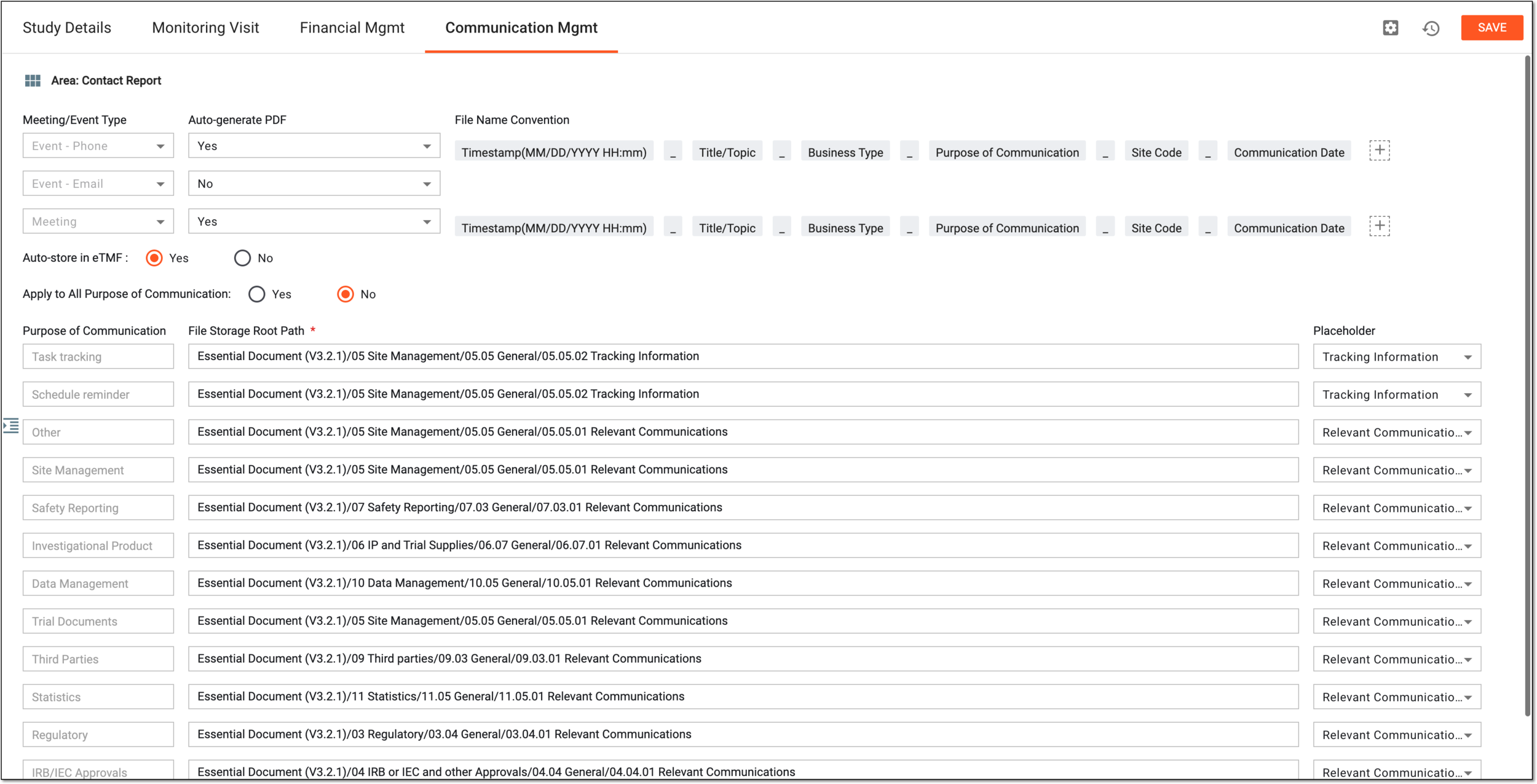Add file name field in Meeting row
Viewport: 1537px width, 784px height.
tap(1379, 226)
